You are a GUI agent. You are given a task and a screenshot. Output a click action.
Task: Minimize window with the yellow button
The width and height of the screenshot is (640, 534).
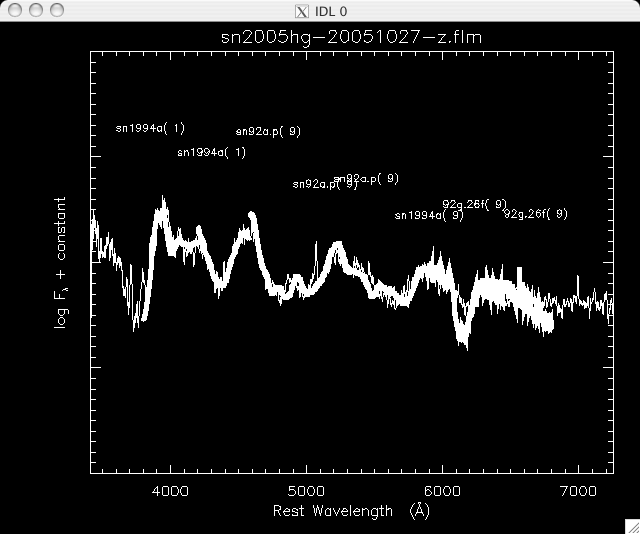point(33,11)
